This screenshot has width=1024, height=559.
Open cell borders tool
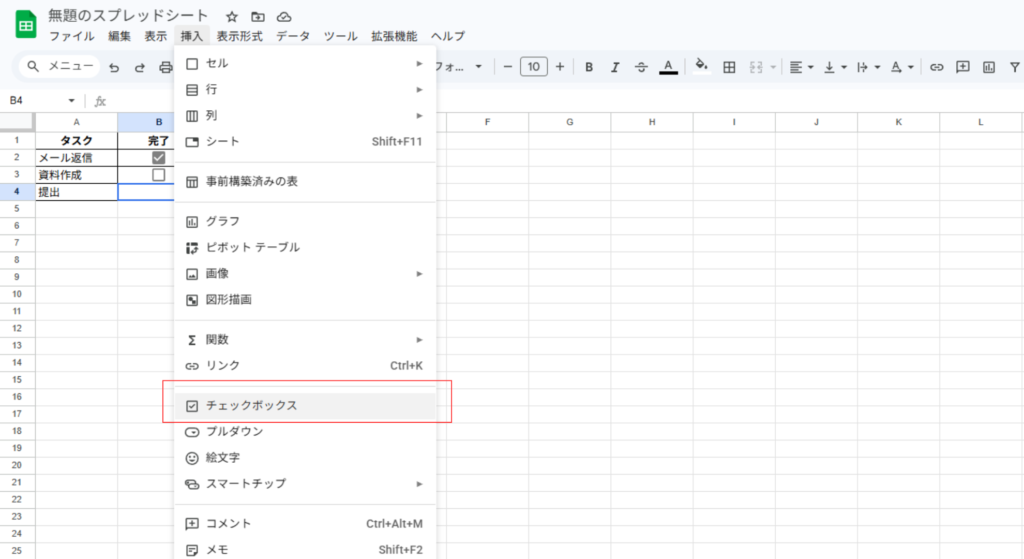pyautogui.click(x=729, y=67)
